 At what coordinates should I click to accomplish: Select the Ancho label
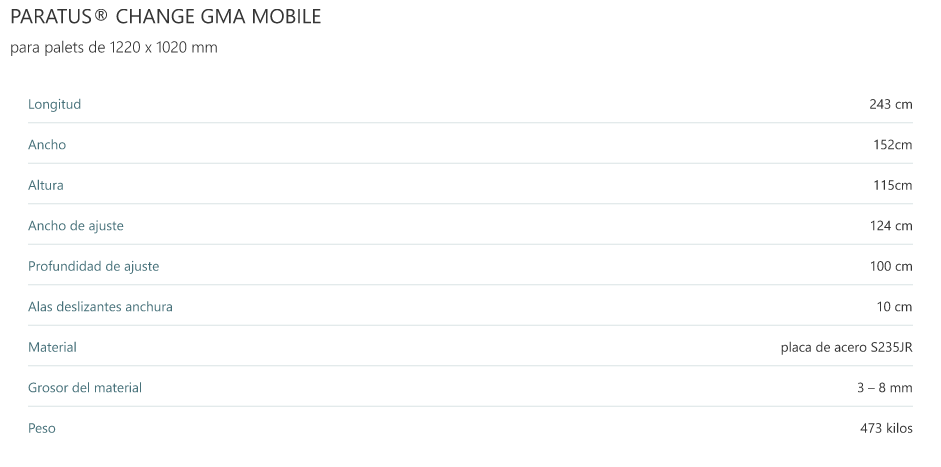pos(47,145)
